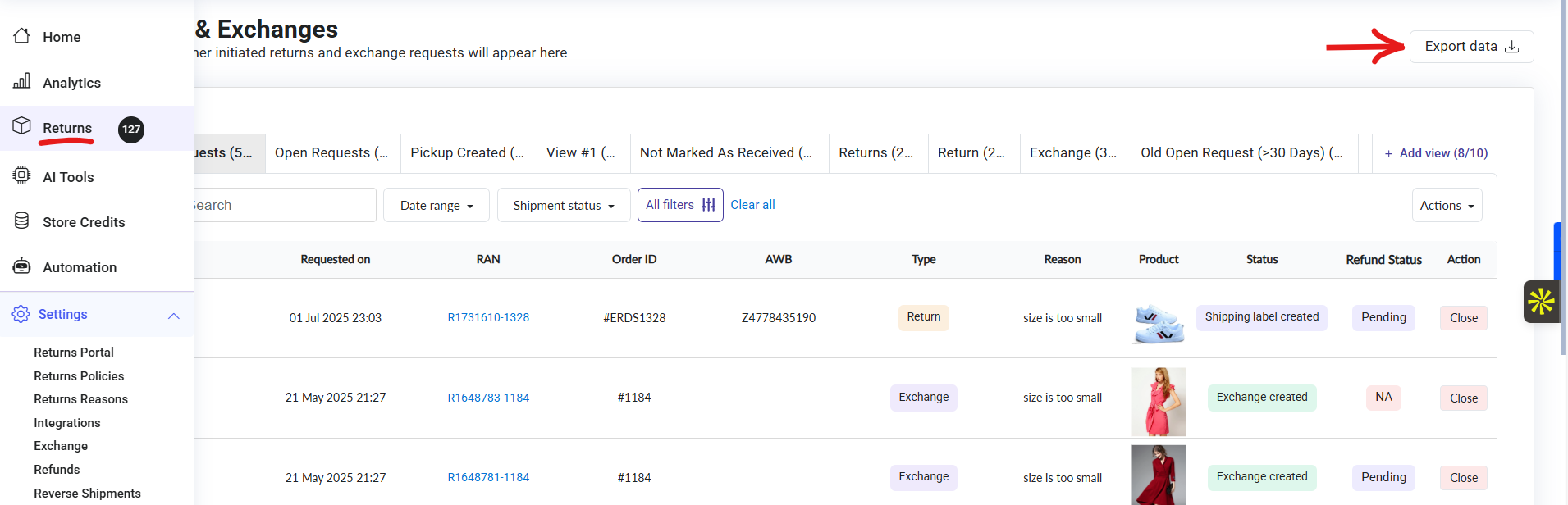The image size is (1568, 505).
Task: Open the All filters button
Action: tap(680, 205)
